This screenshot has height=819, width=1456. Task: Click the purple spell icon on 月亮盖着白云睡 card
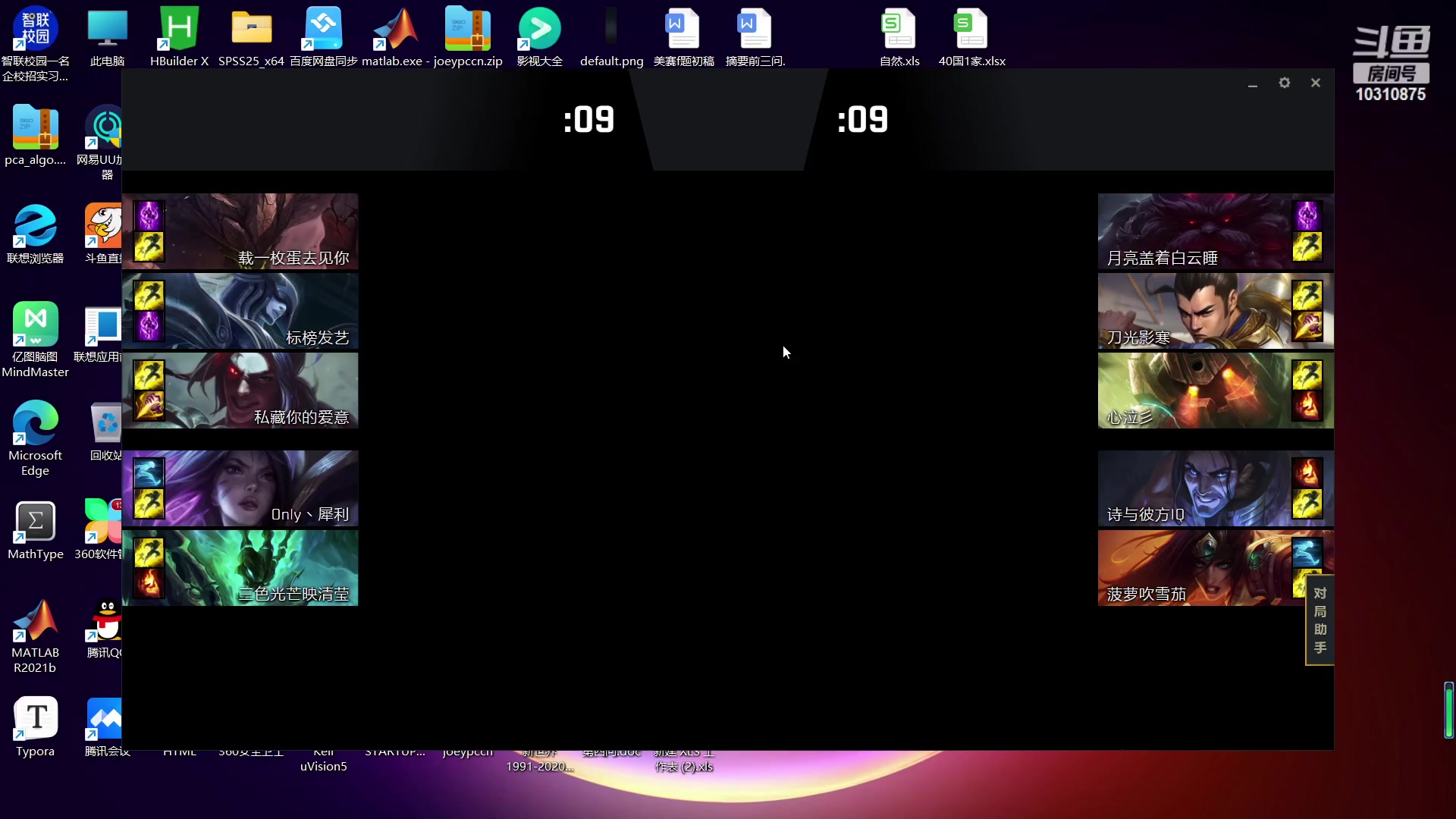point(1307,215)
